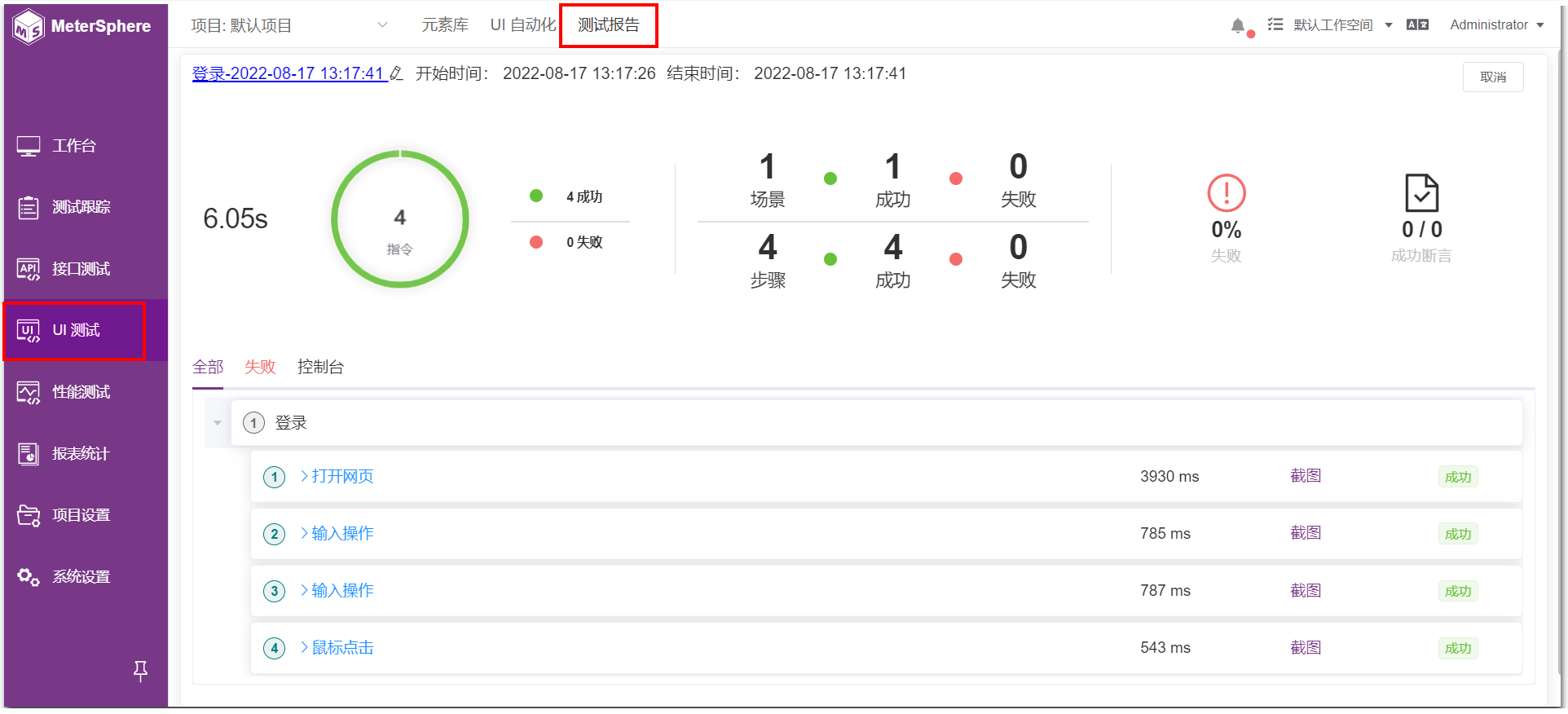Edit the report name with the pencil icon
Image resolution: width=1568 pixels, height=714 pixels.
[396, 73]
